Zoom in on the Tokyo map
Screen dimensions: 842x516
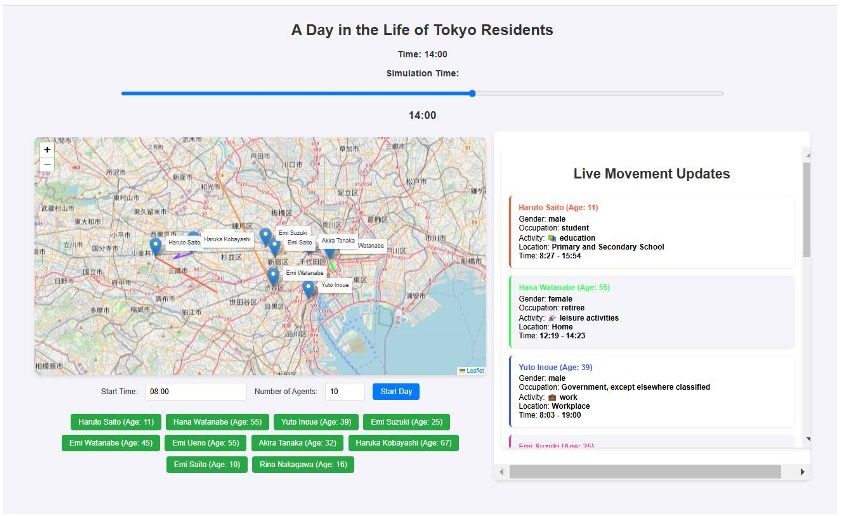click(47, 150)
